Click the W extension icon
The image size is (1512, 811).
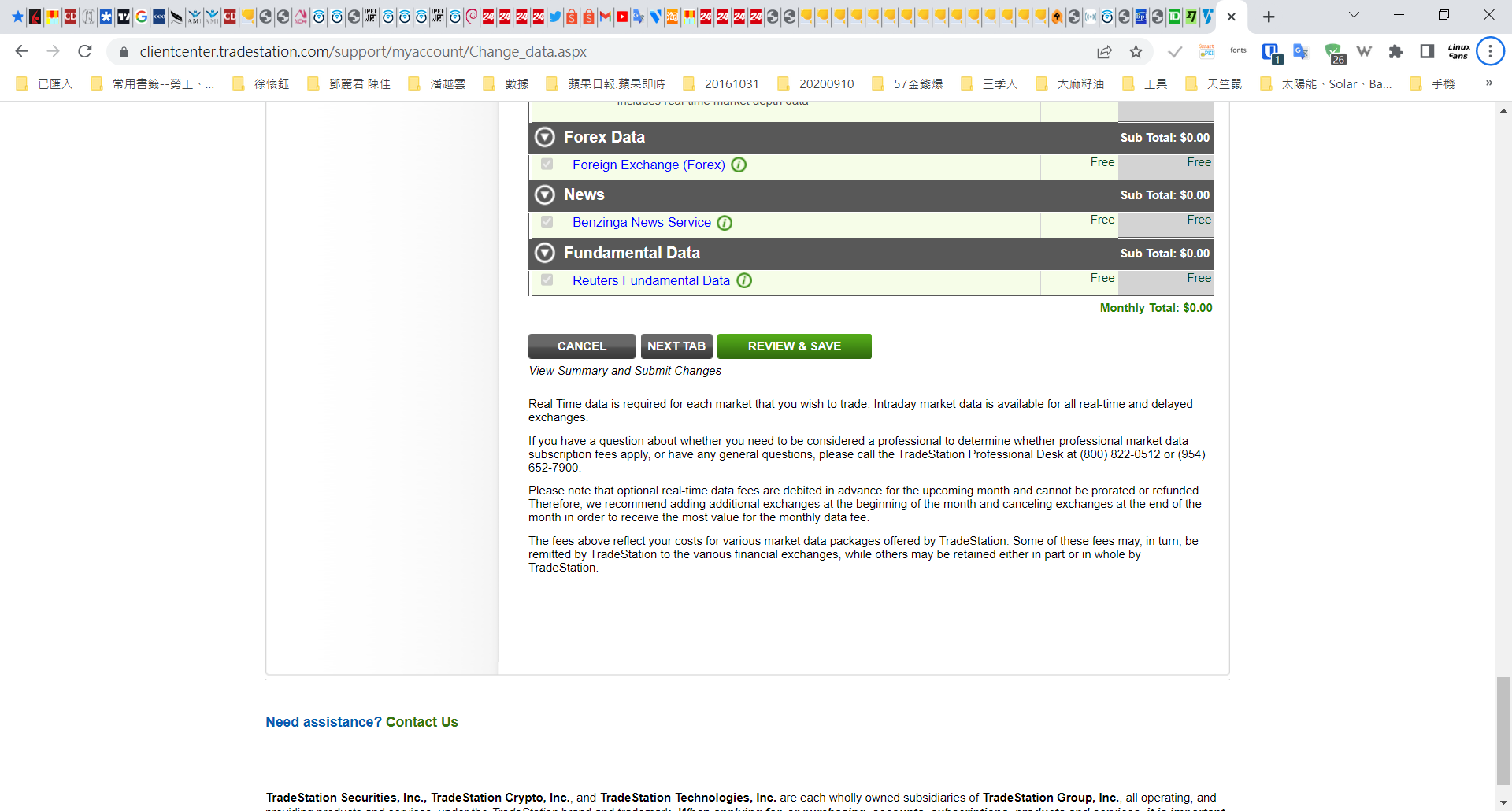(1364, 52)
